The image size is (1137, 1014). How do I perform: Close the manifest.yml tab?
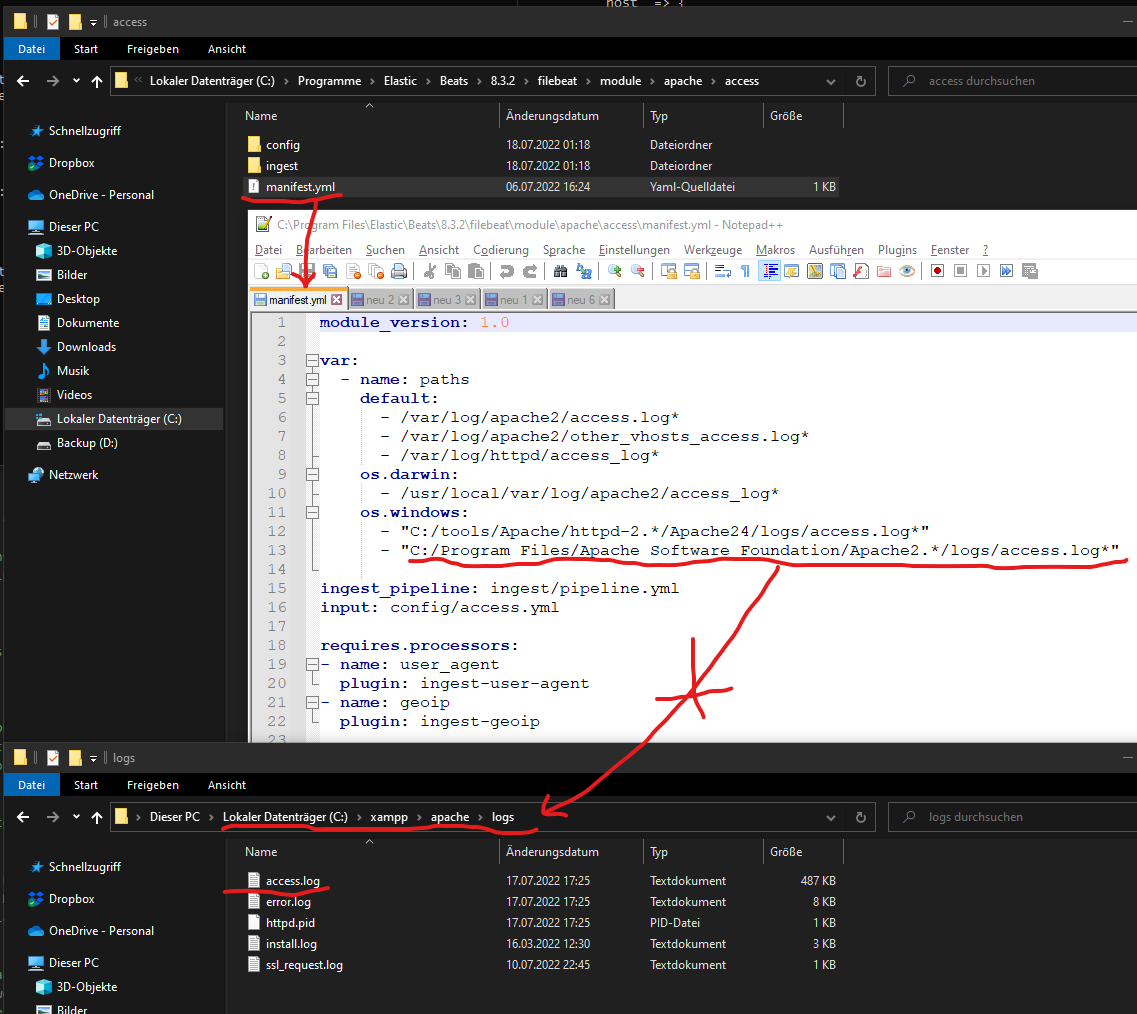coord(336,300)
